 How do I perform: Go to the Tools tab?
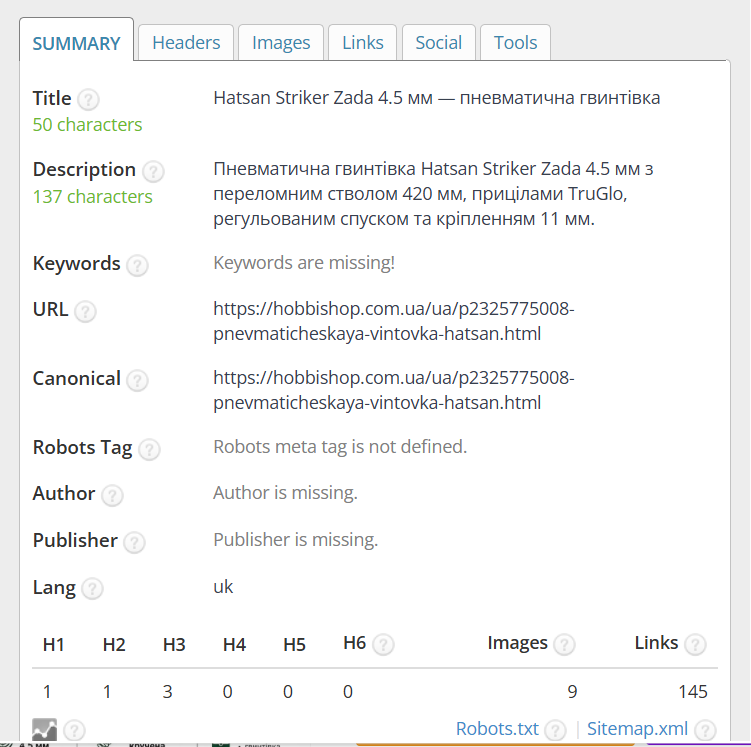[x=515, y=43]
